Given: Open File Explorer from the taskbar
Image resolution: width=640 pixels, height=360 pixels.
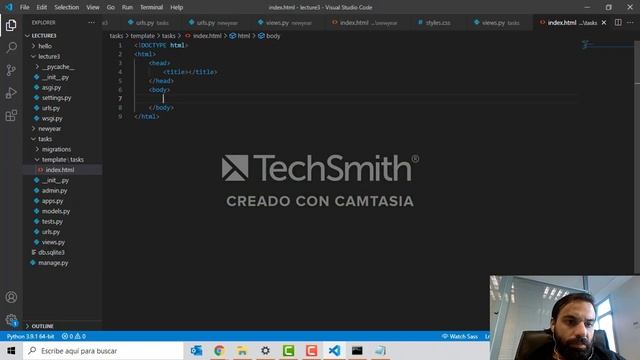Looking at the screenshot, I should click(x=242, y=351).
